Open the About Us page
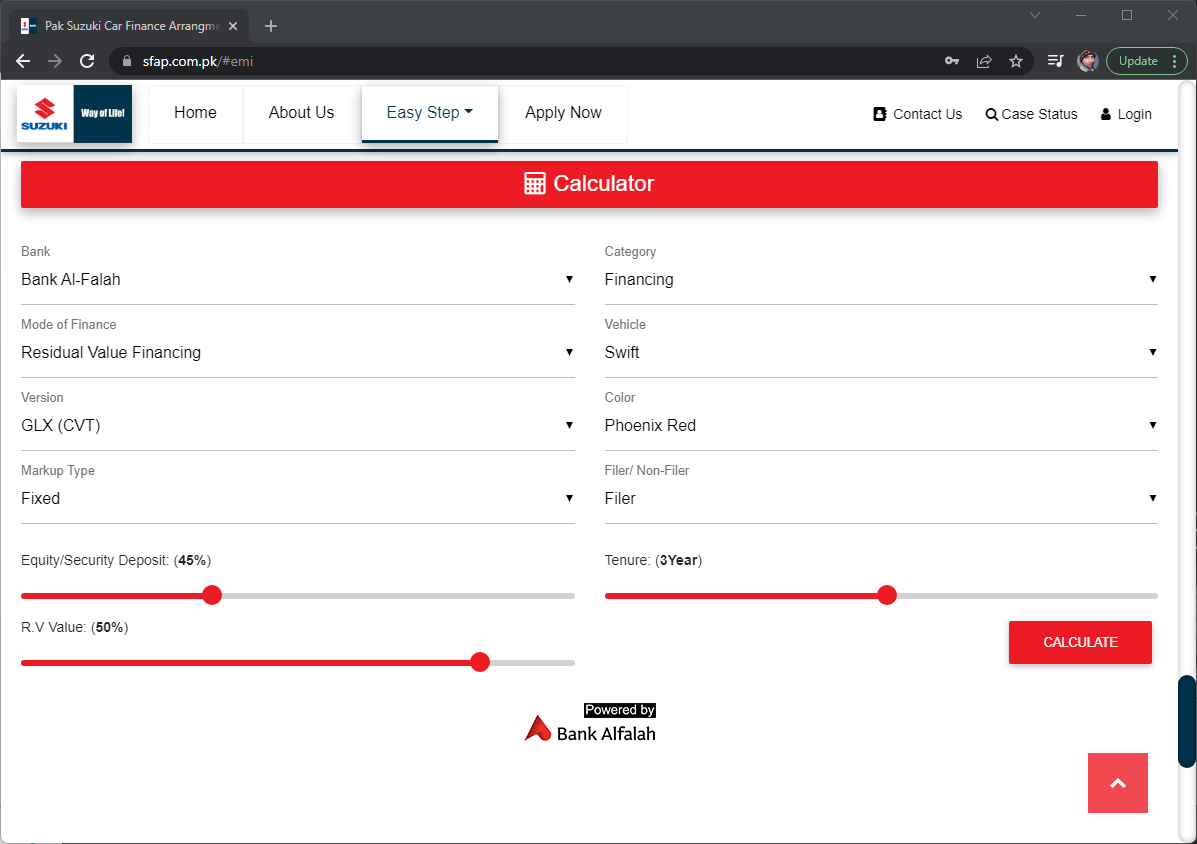Viewport: 1197px width, 844px height. [x=302, y=113]
